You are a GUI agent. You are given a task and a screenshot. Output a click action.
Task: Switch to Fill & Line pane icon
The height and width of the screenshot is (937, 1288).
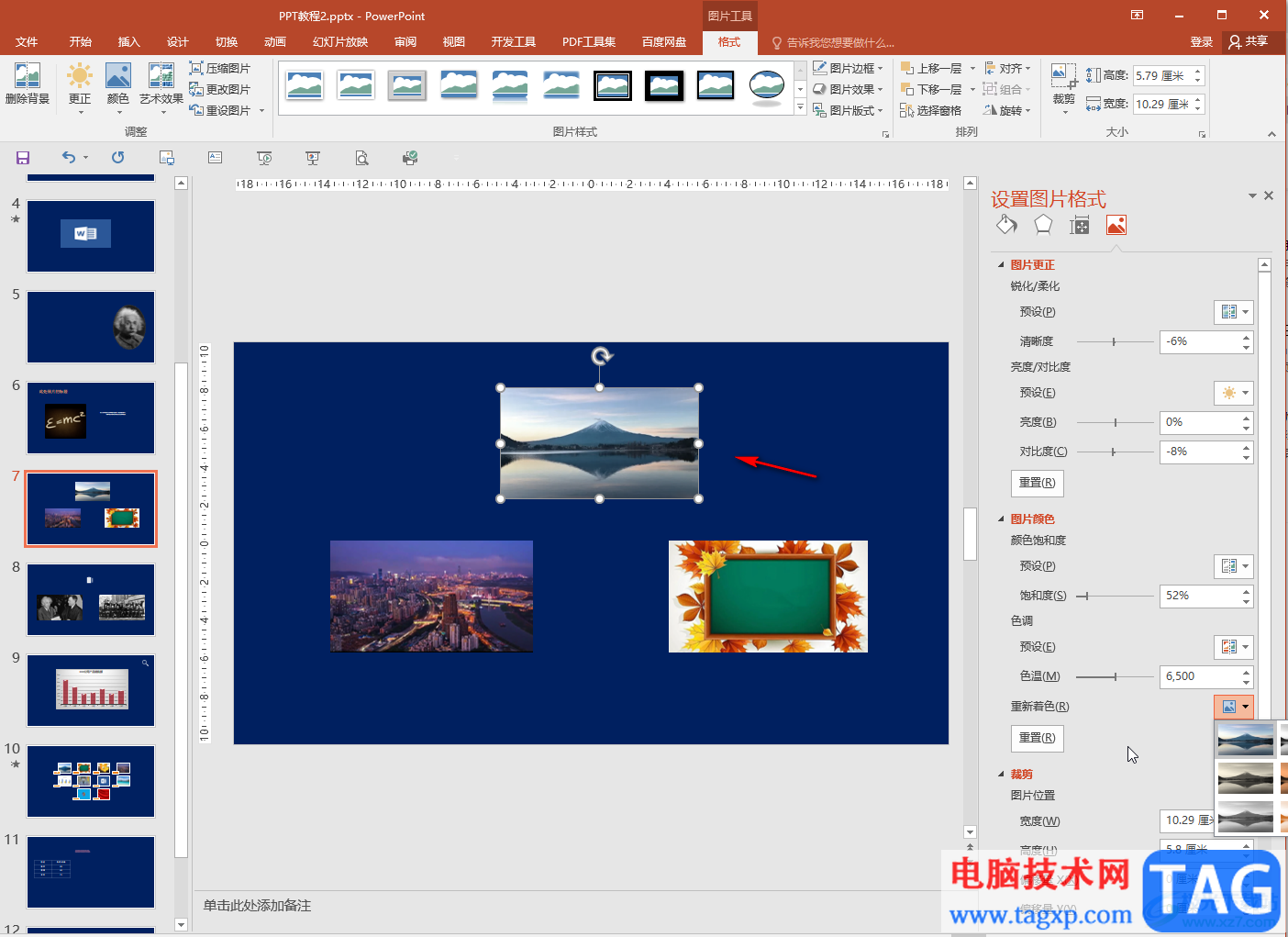1006,225
